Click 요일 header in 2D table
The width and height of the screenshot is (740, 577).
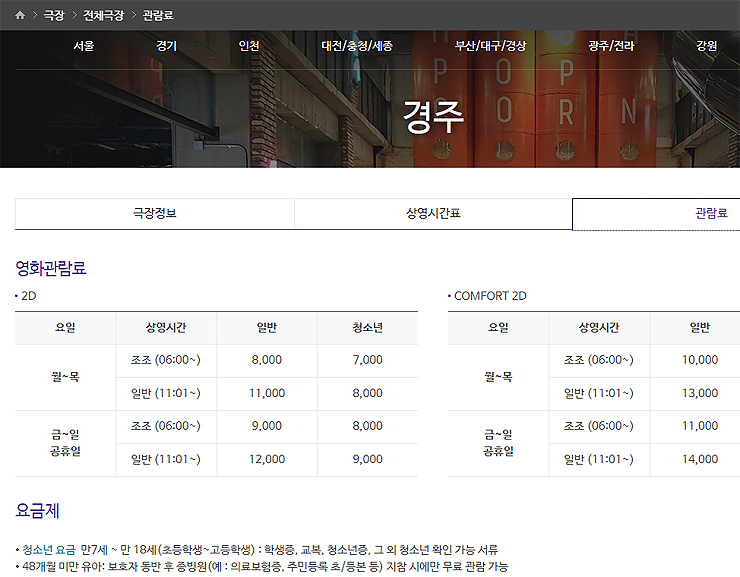pos(65,328)
